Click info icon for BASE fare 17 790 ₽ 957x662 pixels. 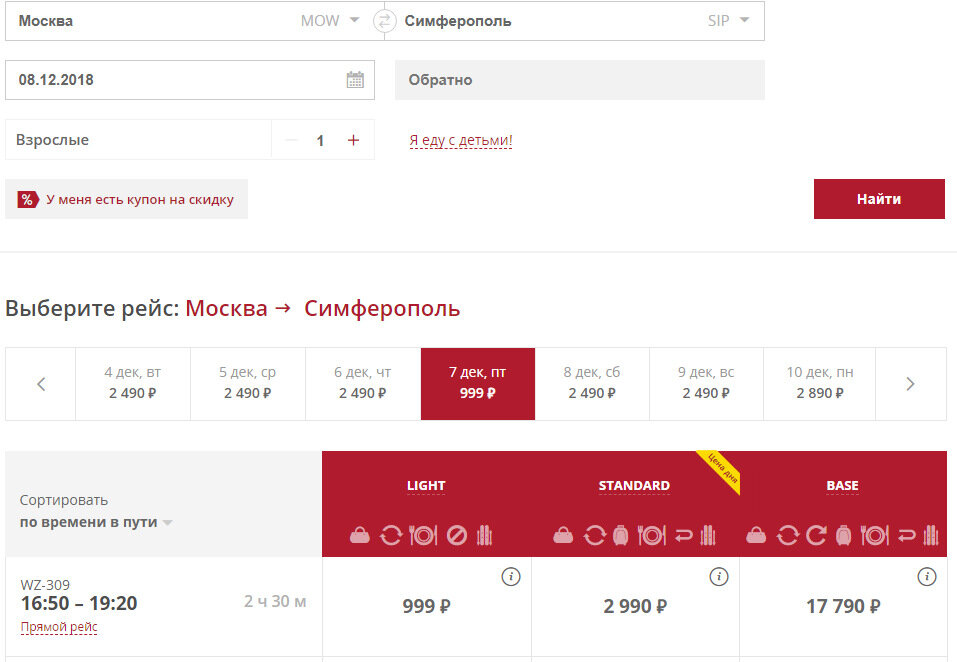coord(927,577)
